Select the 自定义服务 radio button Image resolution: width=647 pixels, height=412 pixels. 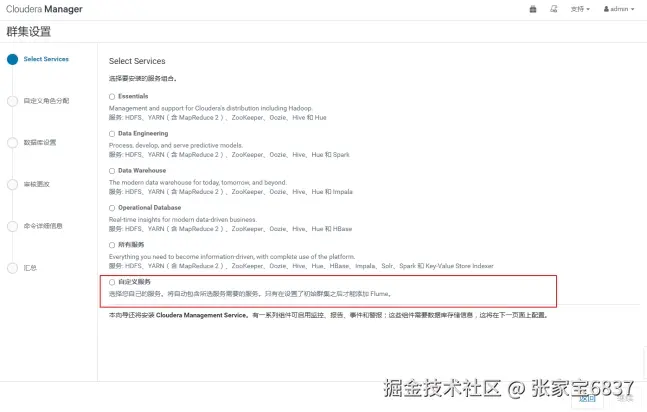click(112, 282)
